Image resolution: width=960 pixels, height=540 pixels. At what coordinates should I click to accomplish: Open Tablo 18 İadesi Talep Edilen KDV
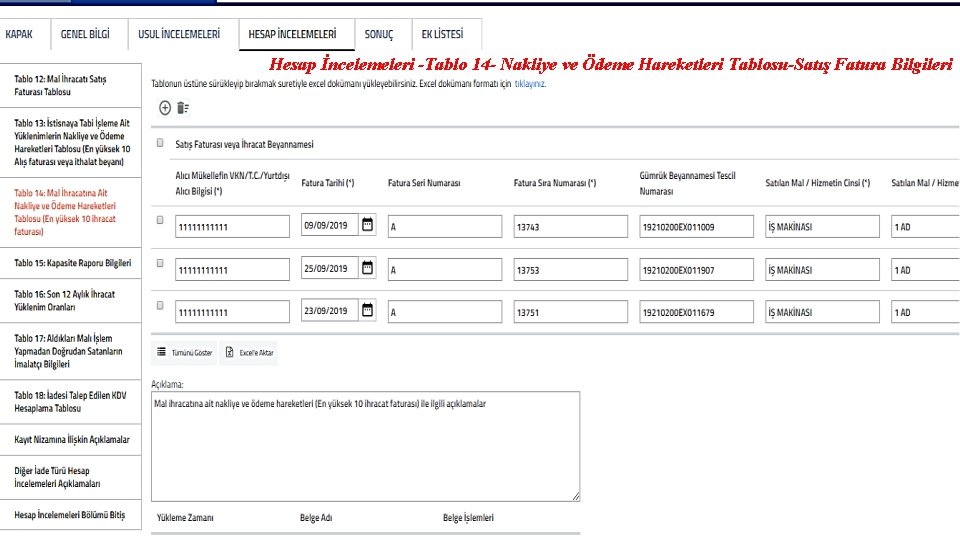click(70, 402)
